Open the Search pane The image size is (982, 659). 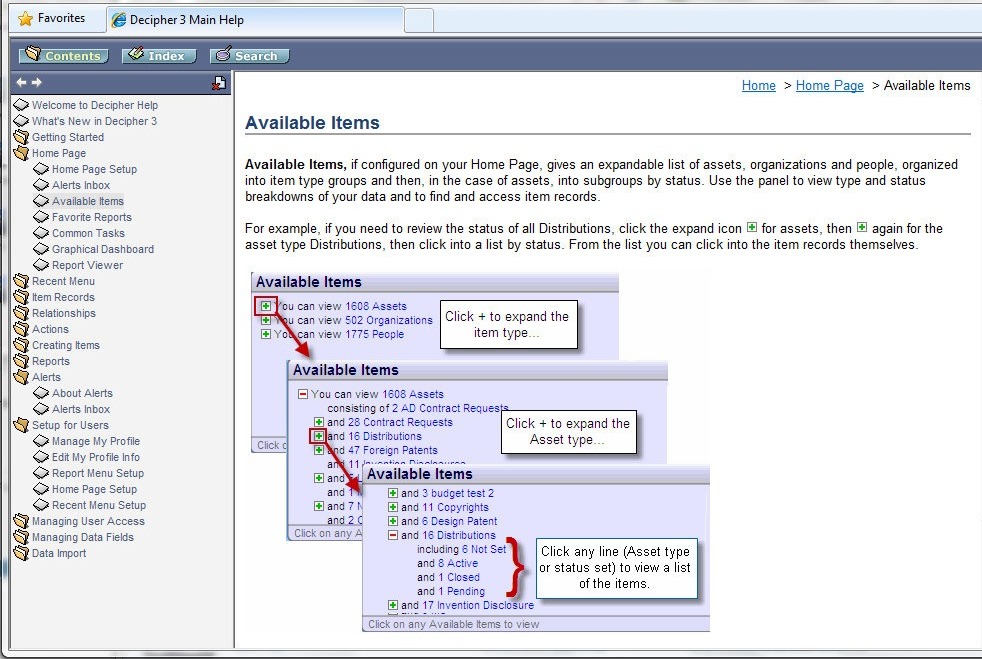click(x=249, y=55)
